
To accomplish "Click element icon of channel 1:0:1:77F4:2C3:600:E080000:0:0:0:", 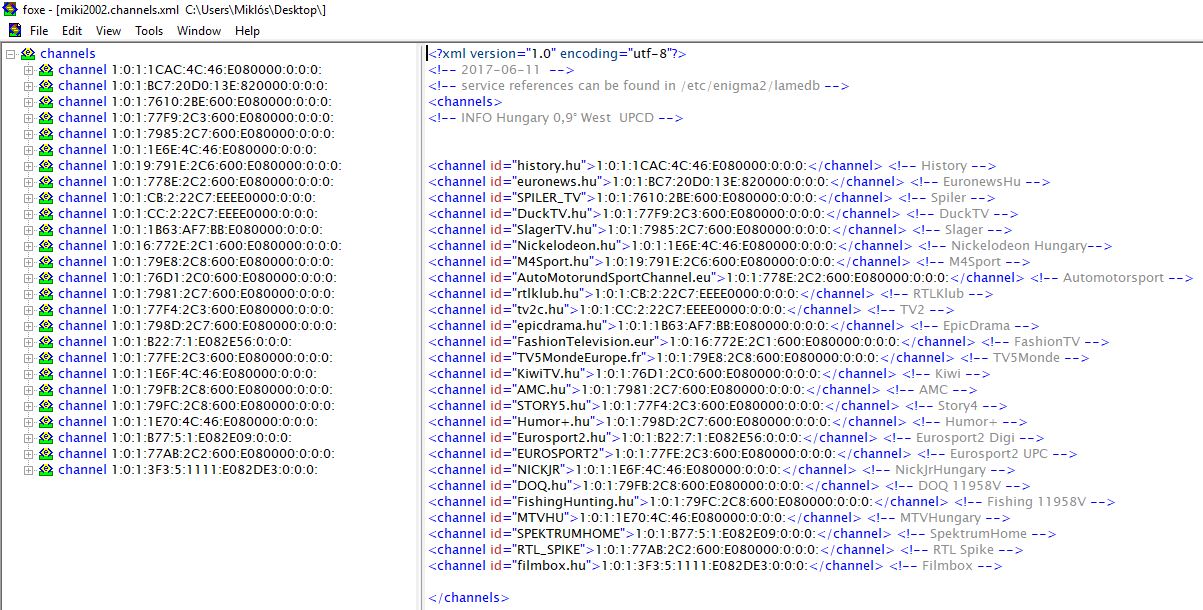I will [x=46, y=310].
